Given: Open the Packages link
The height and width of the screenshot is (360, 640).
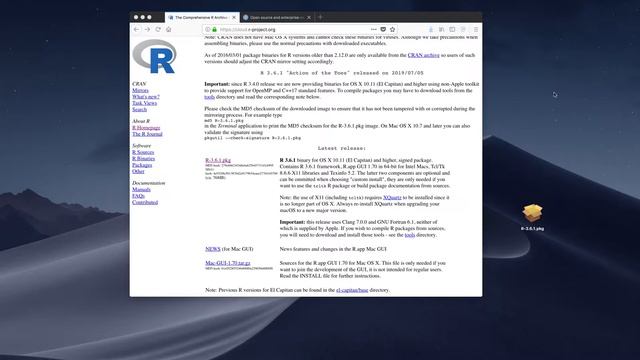Looking at the screenshot, I should pyautogui.click(x=142, y=165).
